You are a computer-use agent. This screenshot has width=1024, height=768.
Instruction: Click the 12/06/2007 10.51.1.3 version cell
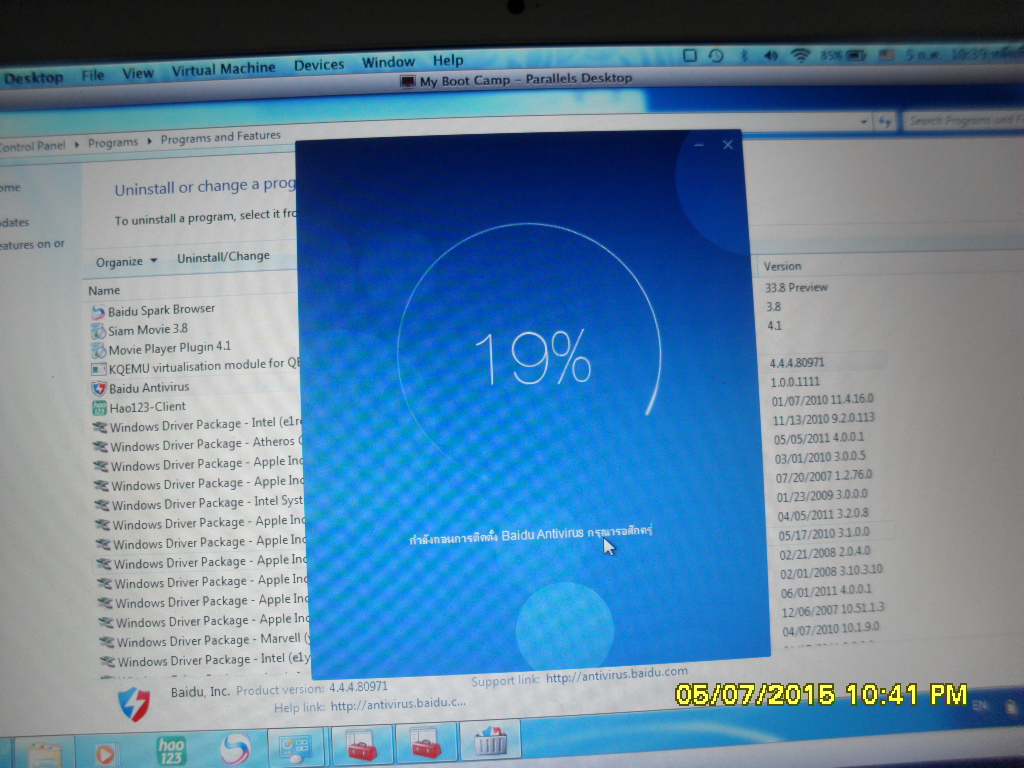click(833, 610)
